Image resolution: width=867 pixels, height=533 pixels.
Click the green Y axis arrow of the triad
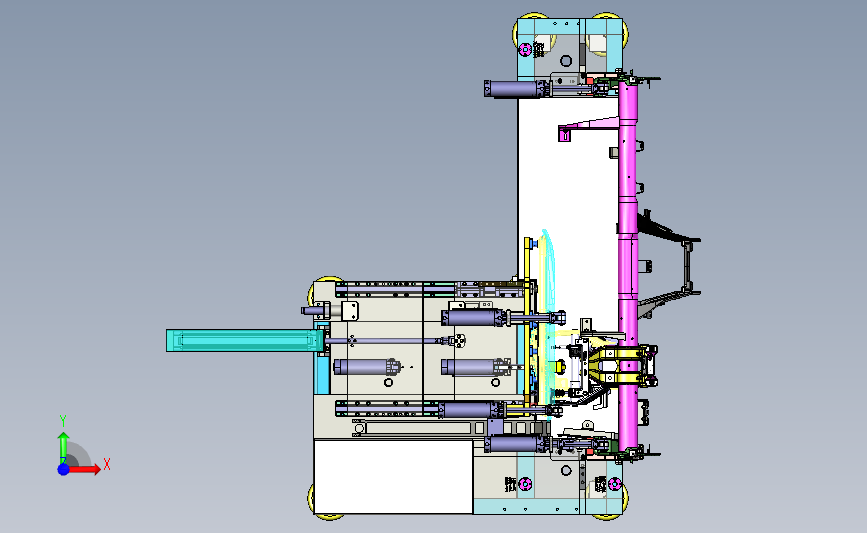(x=64, y=447)
